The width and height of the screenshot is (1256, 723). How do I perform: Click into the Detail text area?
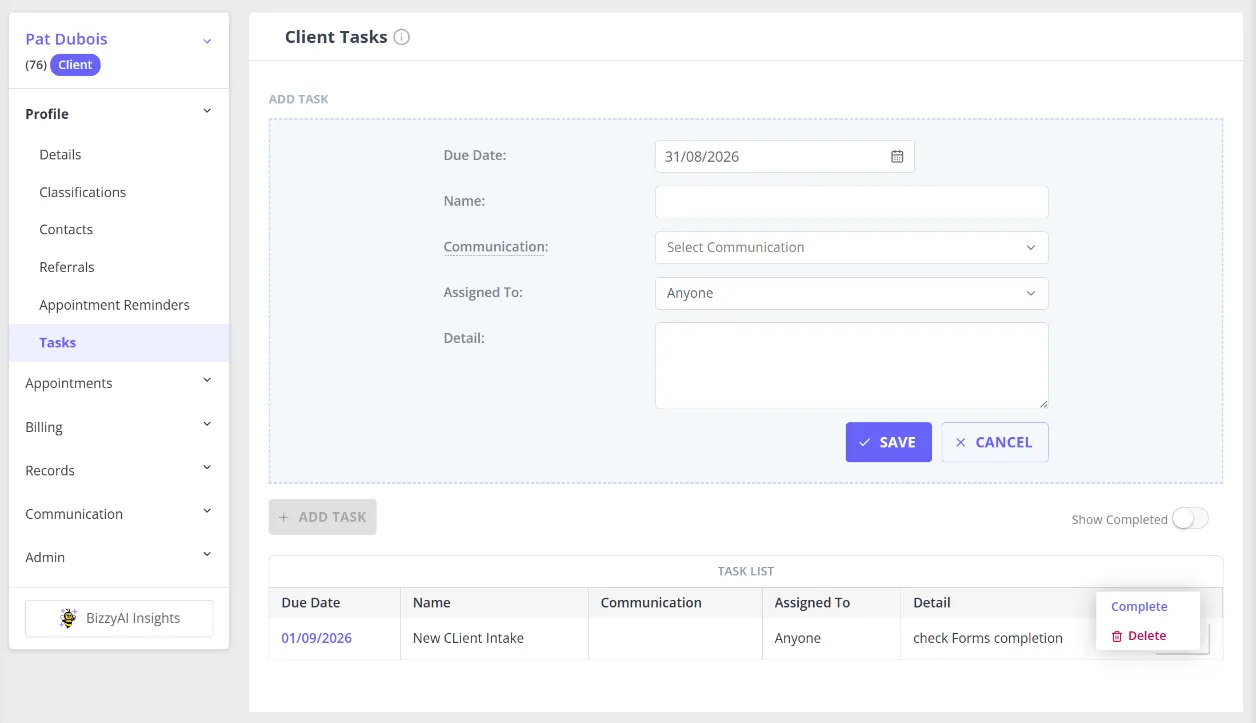(x=852, y=365)
